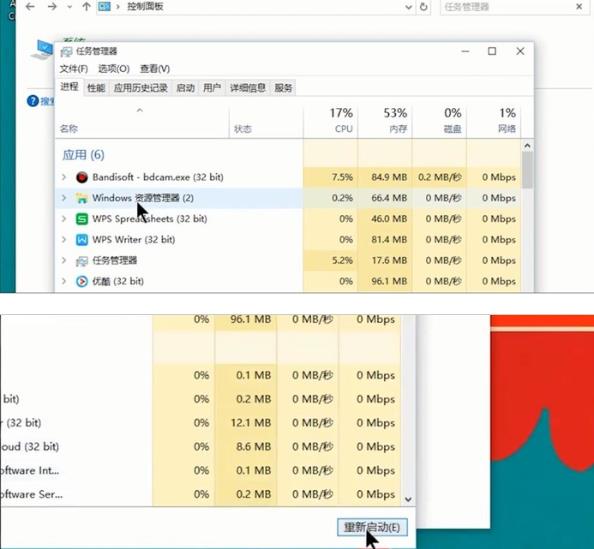594x549 pixels.
Task: Switch to the 详细信息 tab
Action: [x=248, y=88]
